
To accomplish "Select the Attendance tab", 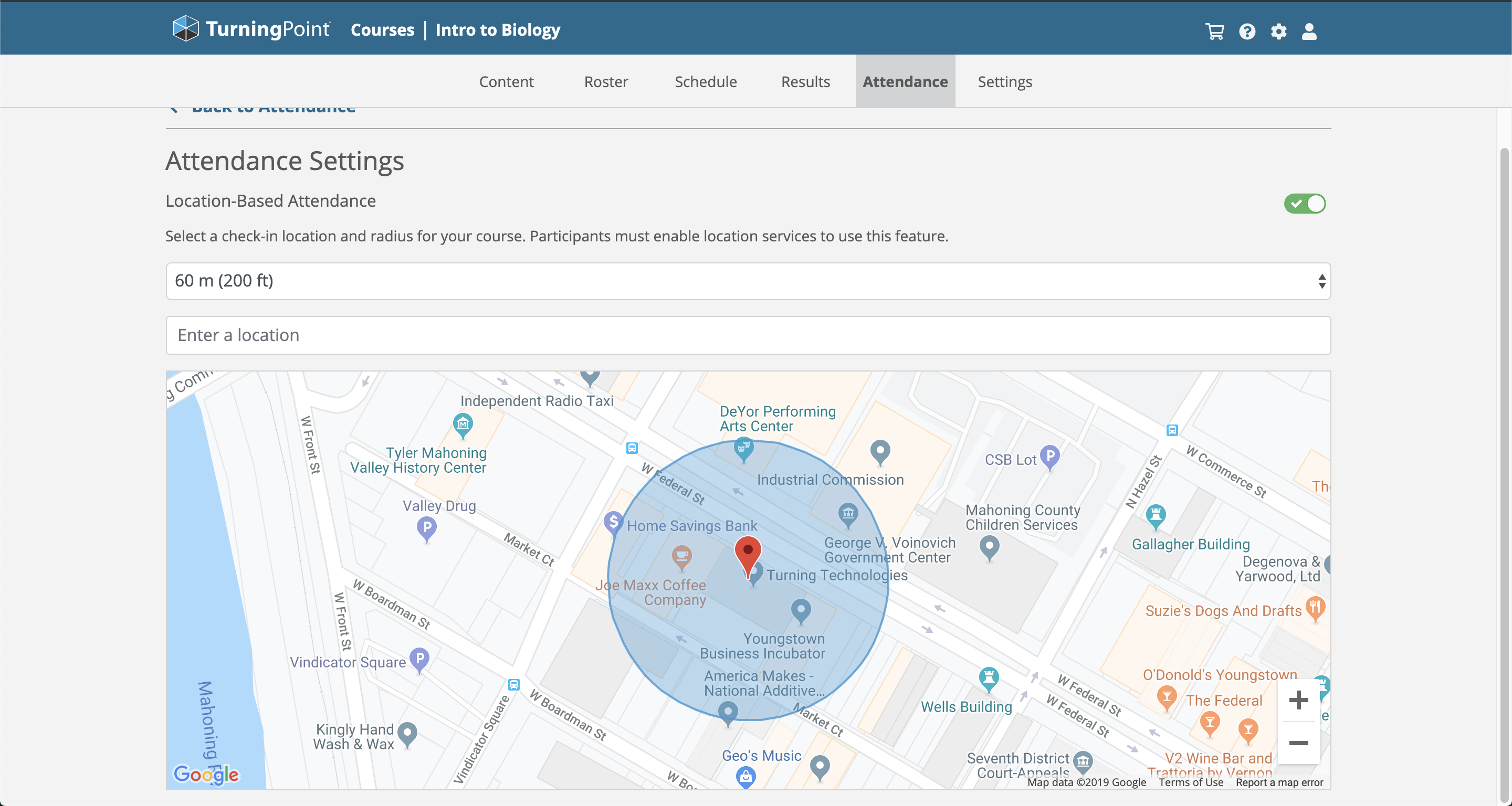I will (x=905, y=81).
